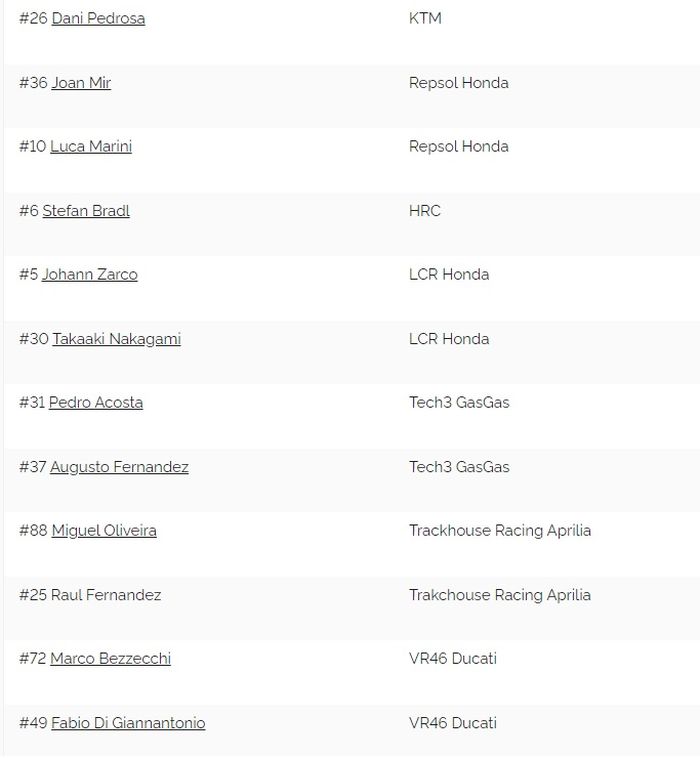
Task: Open the Dani Pedrosa rider link
Action: point(98,18)
